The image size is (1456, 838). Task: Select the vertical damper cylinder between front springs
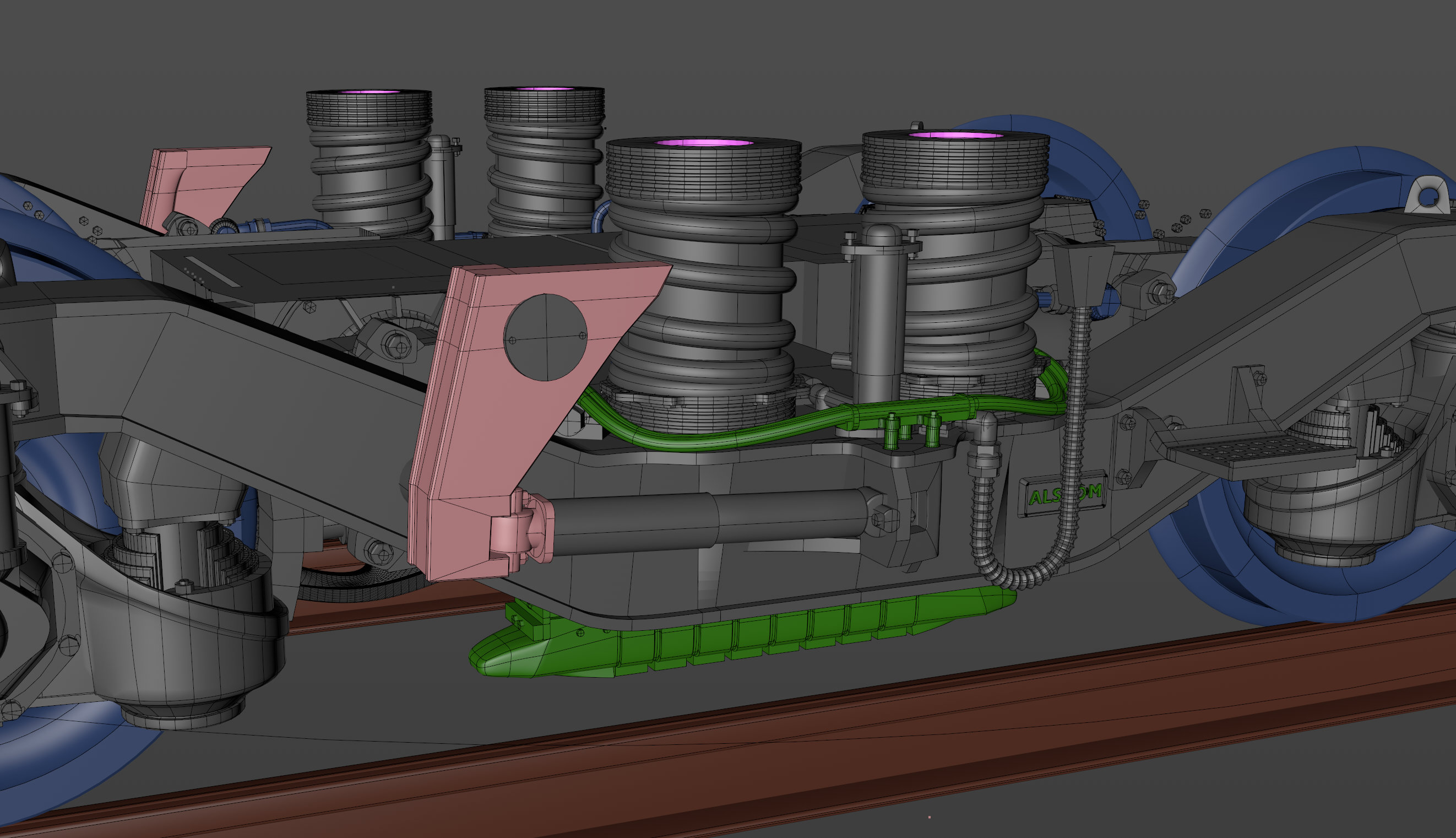click(878, 313)
